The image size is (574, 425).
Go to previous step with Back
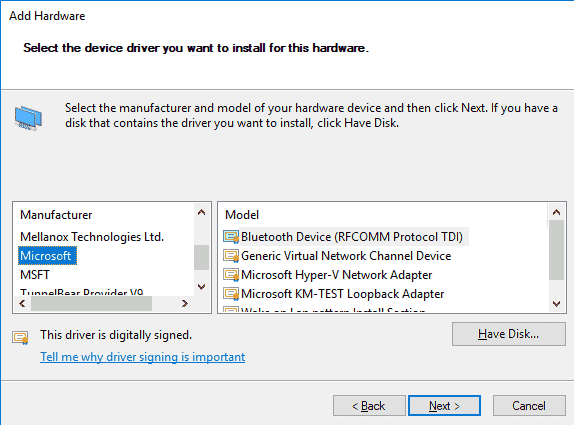click(369, 406)
